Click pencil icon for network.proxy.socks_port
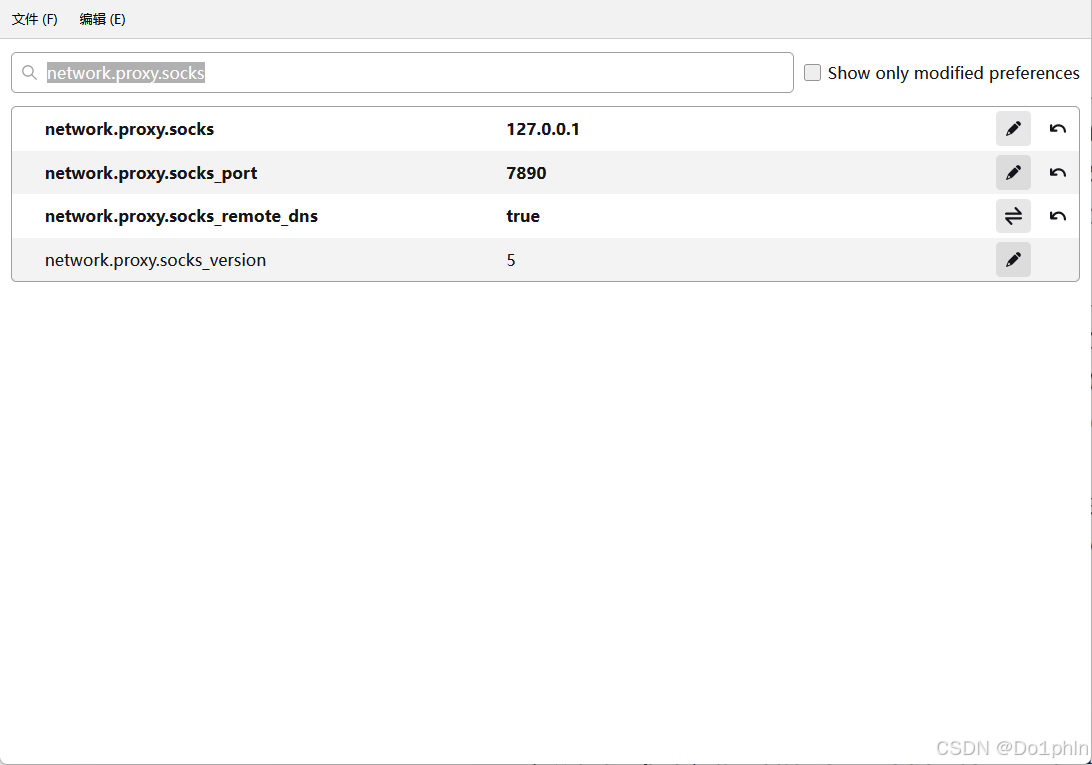1092x765 pixels. click(x=1013, y=173)
